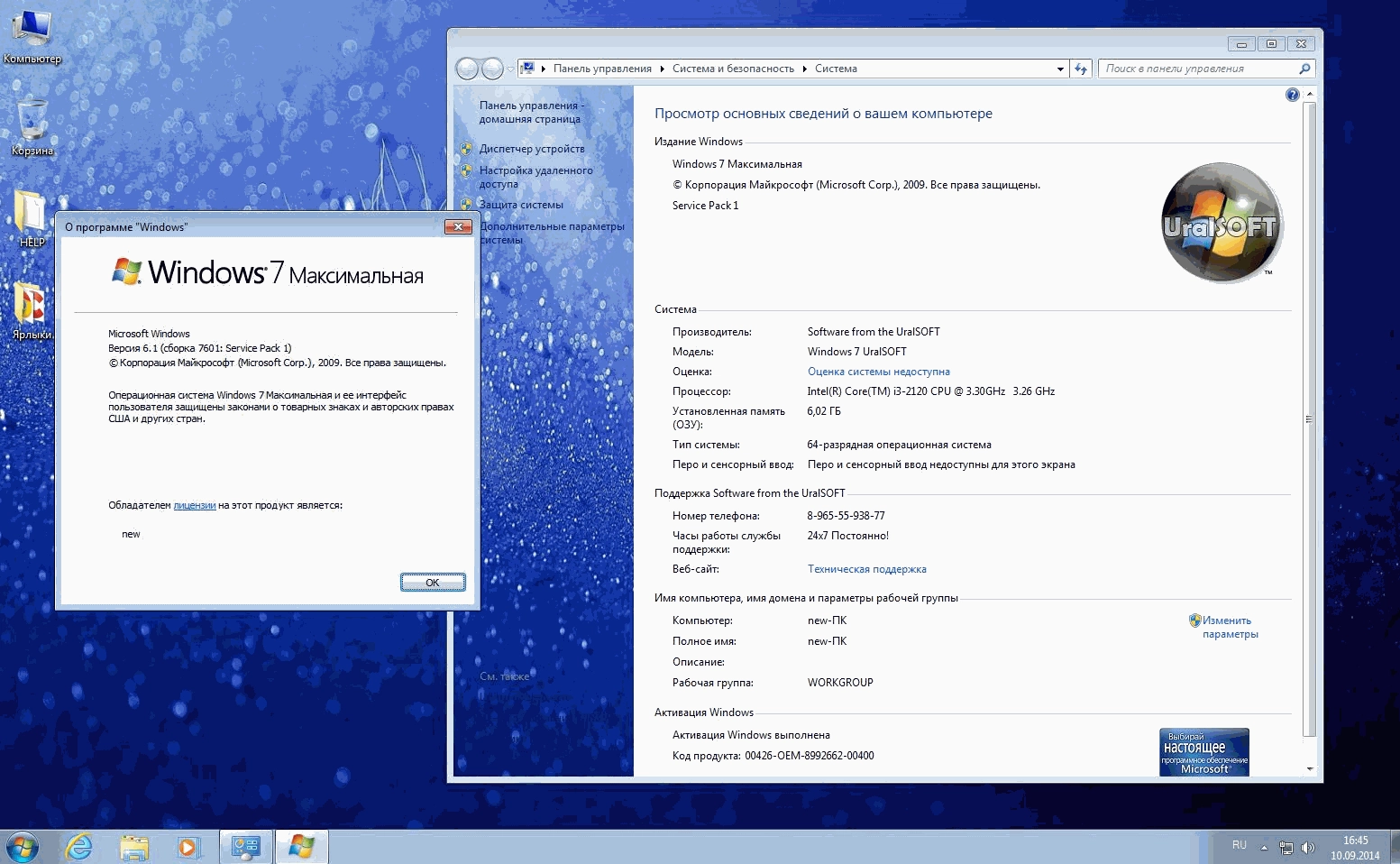
Task: Expand address bar history dropdown
Action: (x=1060, y=69)
